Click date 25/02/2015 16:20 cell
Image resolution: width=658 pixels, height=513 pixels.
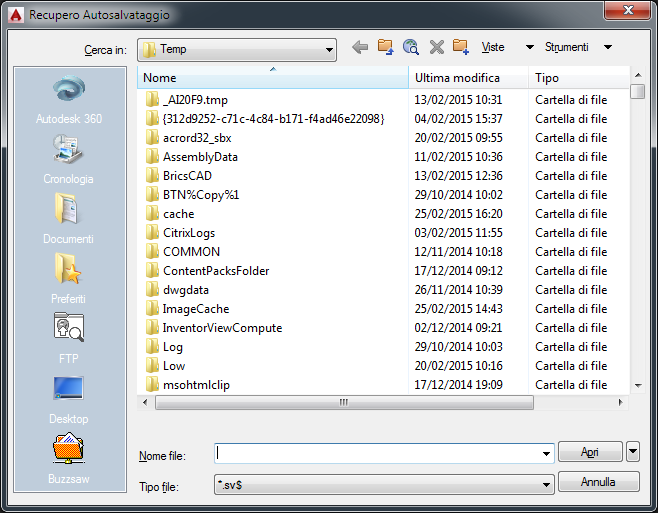click(x=459, y=214)
